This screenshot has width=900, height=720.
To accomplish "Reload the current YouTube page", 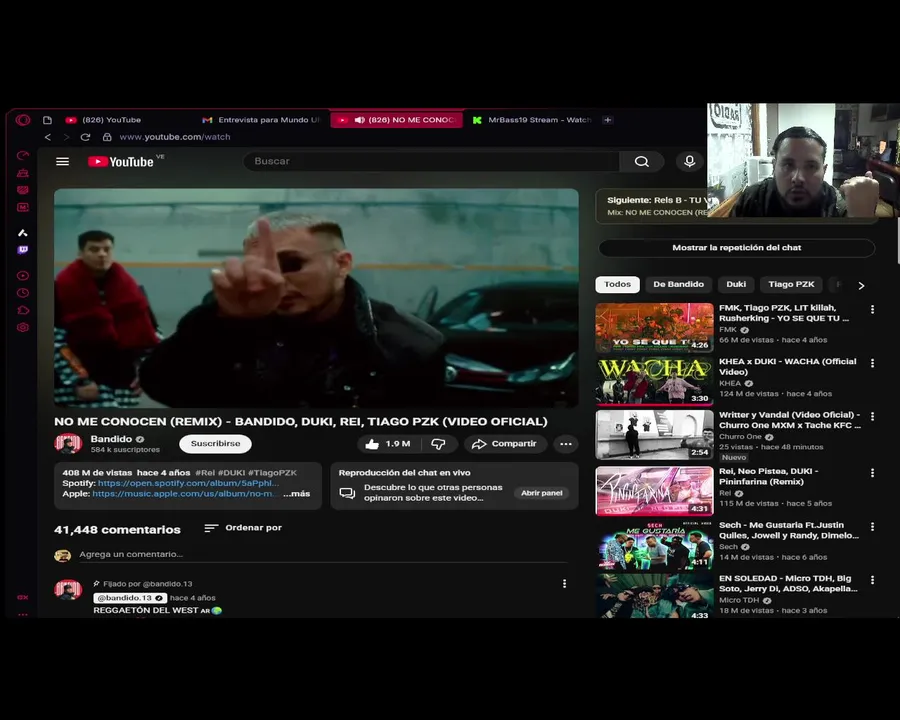I will (86, 137).
